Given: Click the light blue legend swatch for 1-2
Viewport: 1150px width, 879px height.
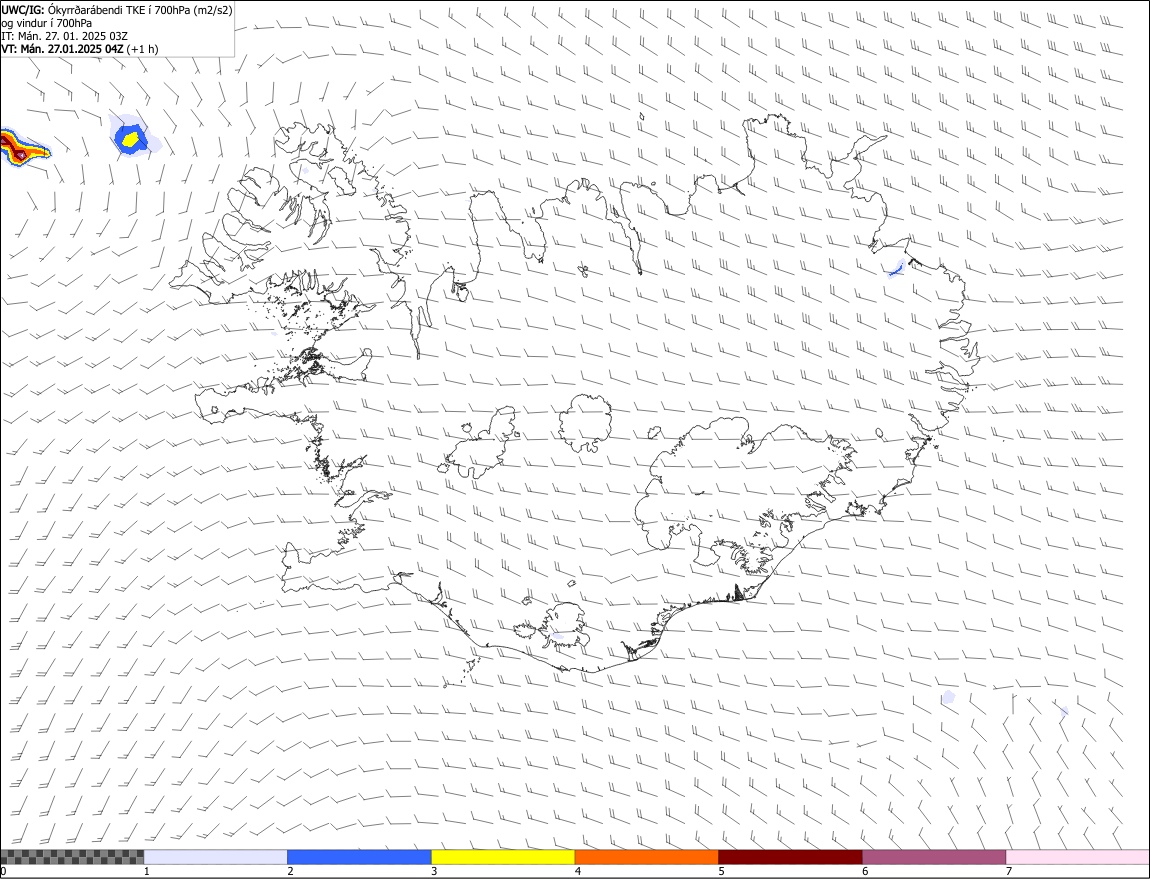Looking at the screenshot, I should (x=215, y=857).
